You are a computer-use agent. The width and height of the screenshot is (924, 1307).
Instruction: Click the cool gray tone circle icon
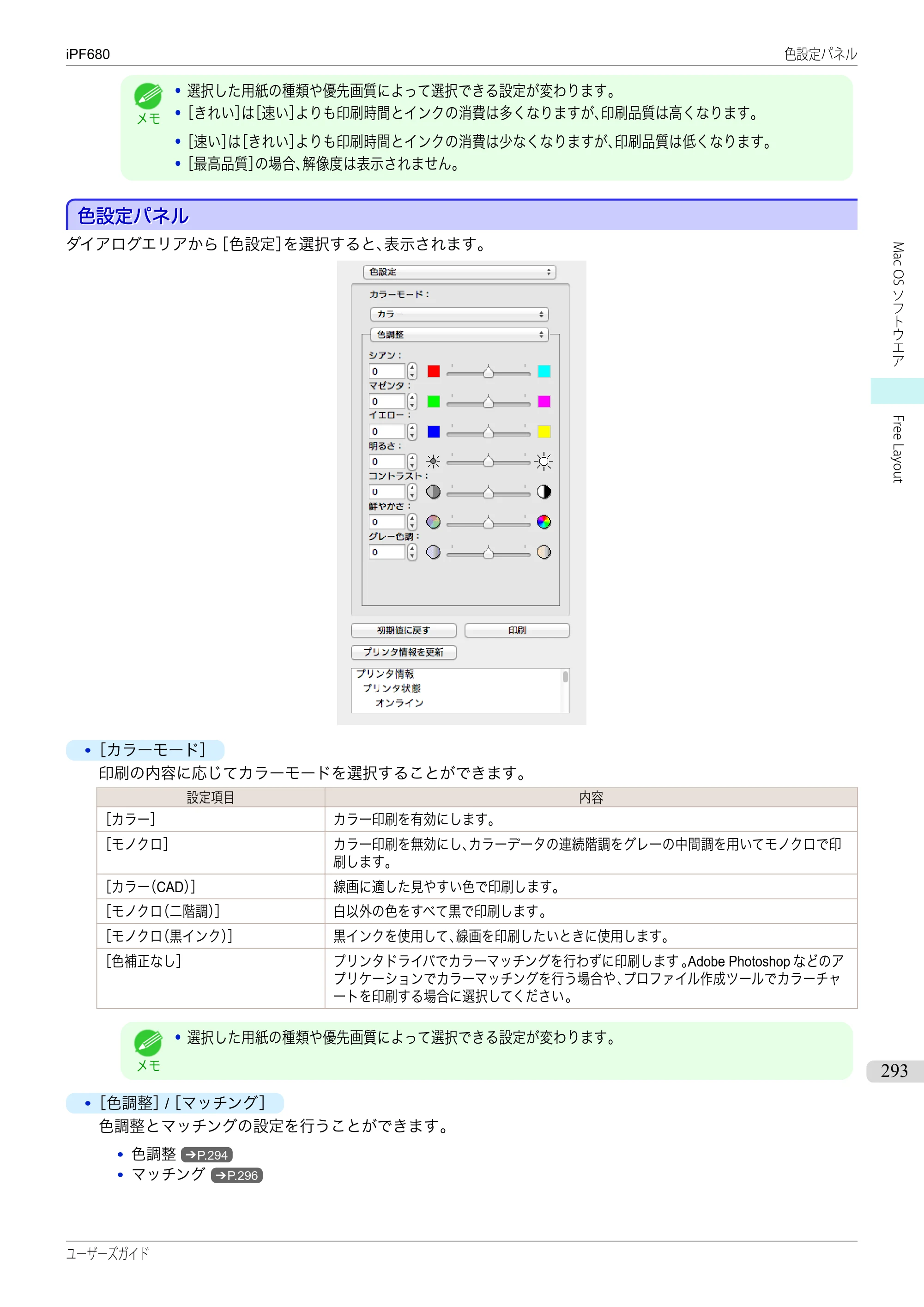434,552
